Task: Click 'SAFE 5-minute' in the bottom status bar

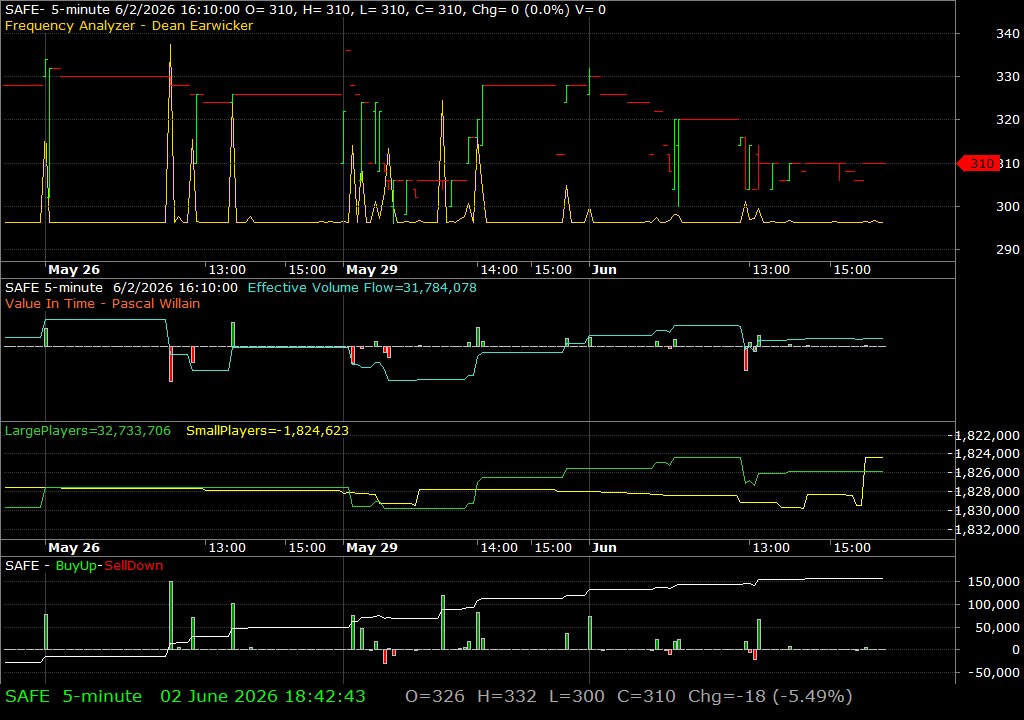Action: point(73,696)
